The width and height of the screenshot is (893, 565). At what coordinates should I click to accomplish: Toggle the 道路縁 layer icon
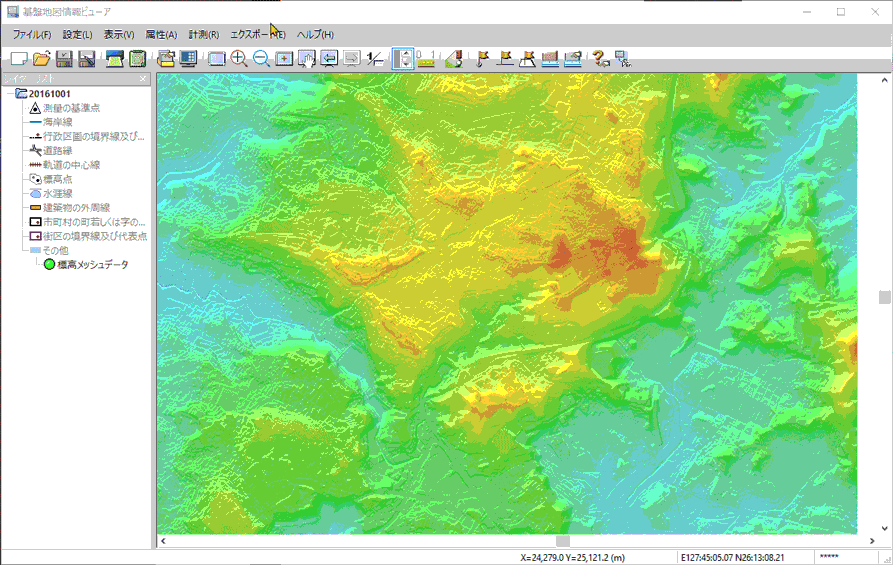point(35,150)
